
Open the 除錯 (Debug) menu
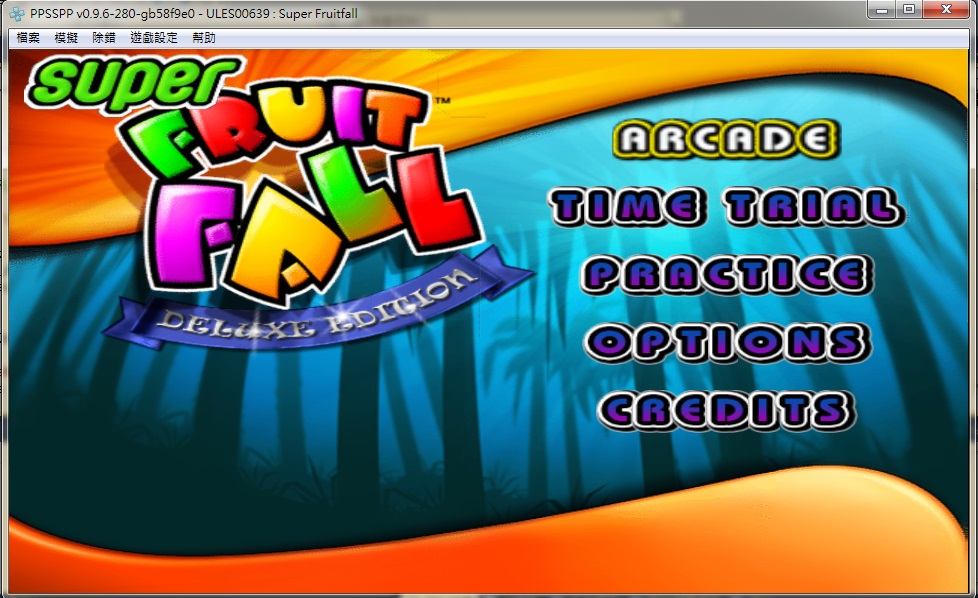[x=104, y=38]
